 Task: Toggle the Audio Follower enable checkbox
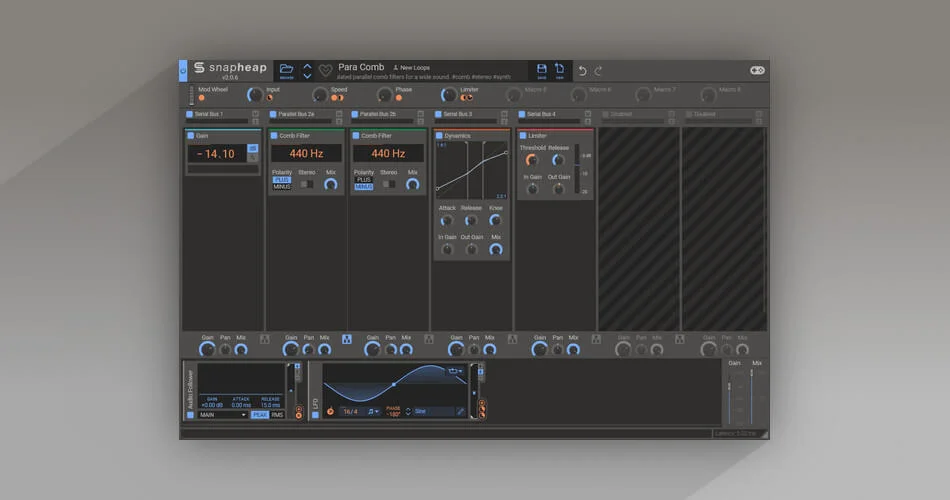190,415
